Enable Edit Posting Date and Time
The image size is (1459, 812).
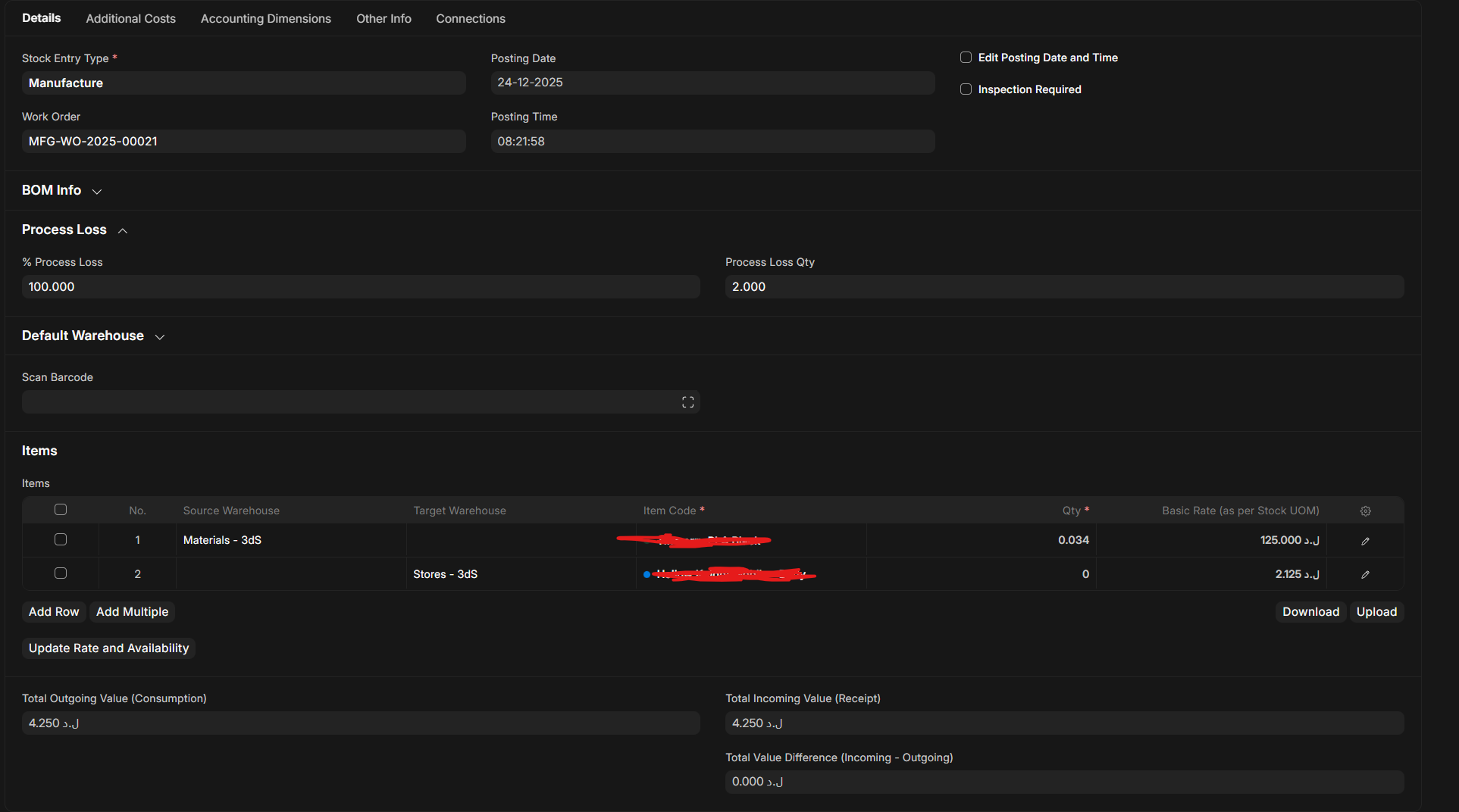point(966,58)
